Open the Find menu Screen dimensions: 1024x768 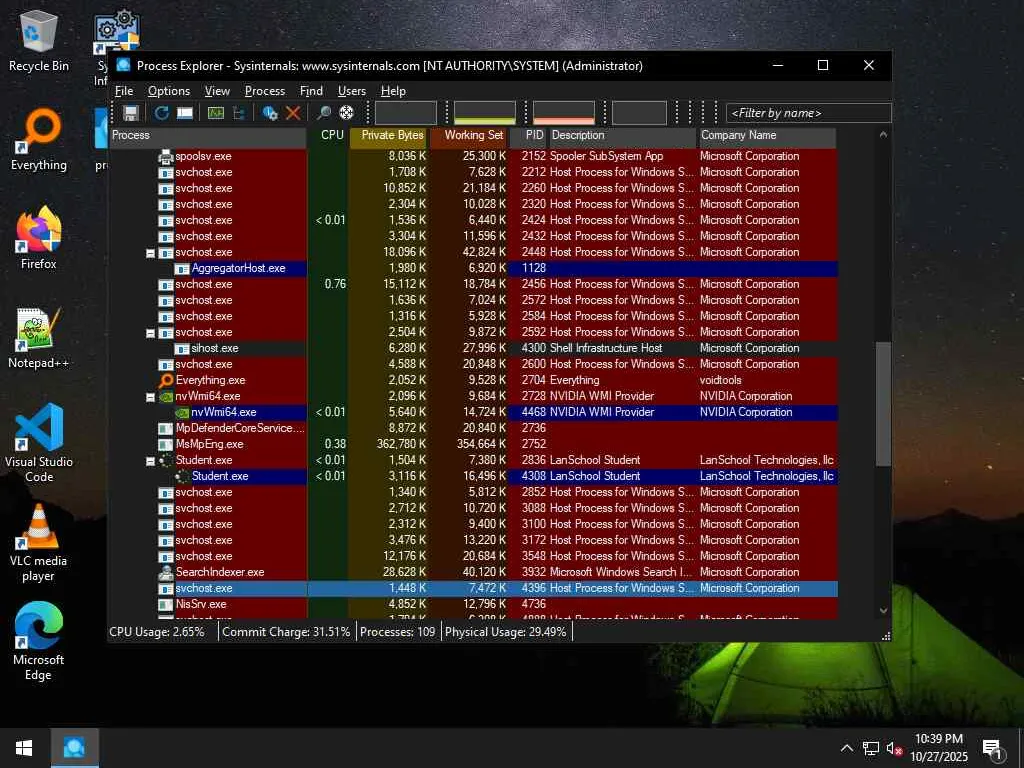coord(312,91)
